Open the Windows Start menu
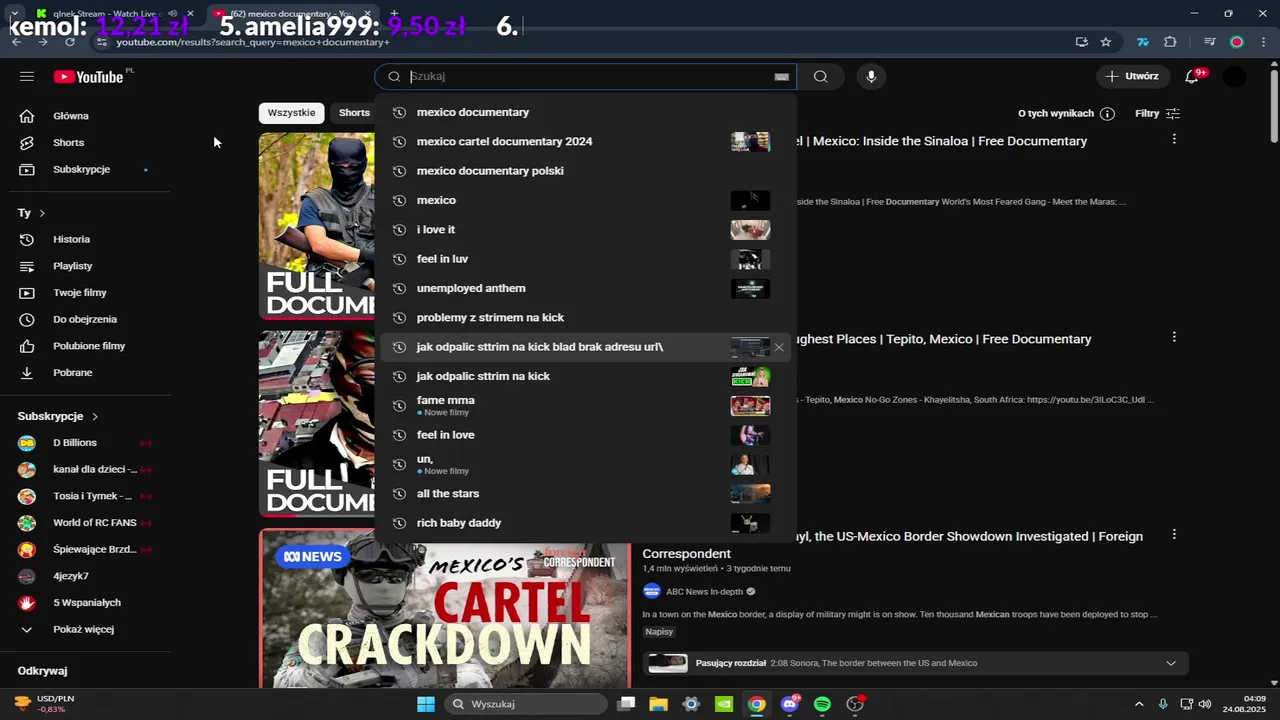Image resolution: width=1280 pixels, height=720 pixels. click(426, 704)
